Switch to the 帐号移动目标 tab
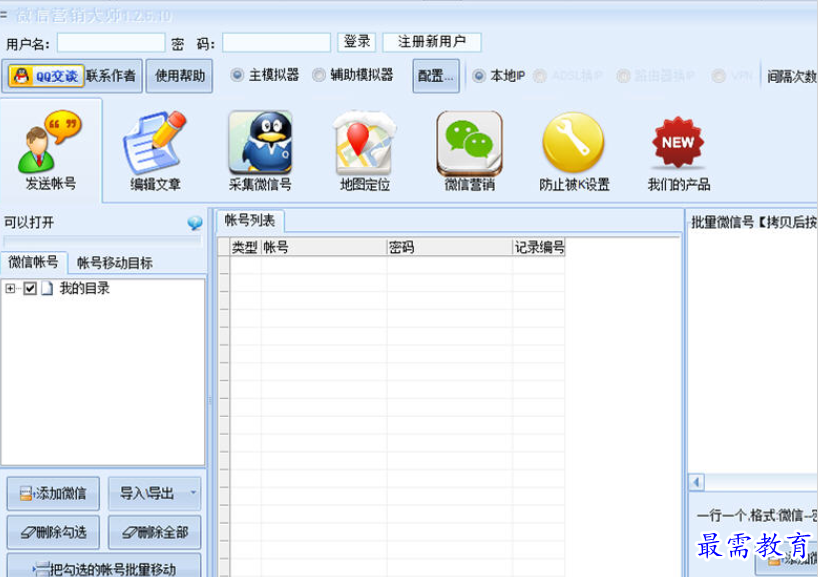819x577 pixels. pyautogui.click(x=114, y=263)
